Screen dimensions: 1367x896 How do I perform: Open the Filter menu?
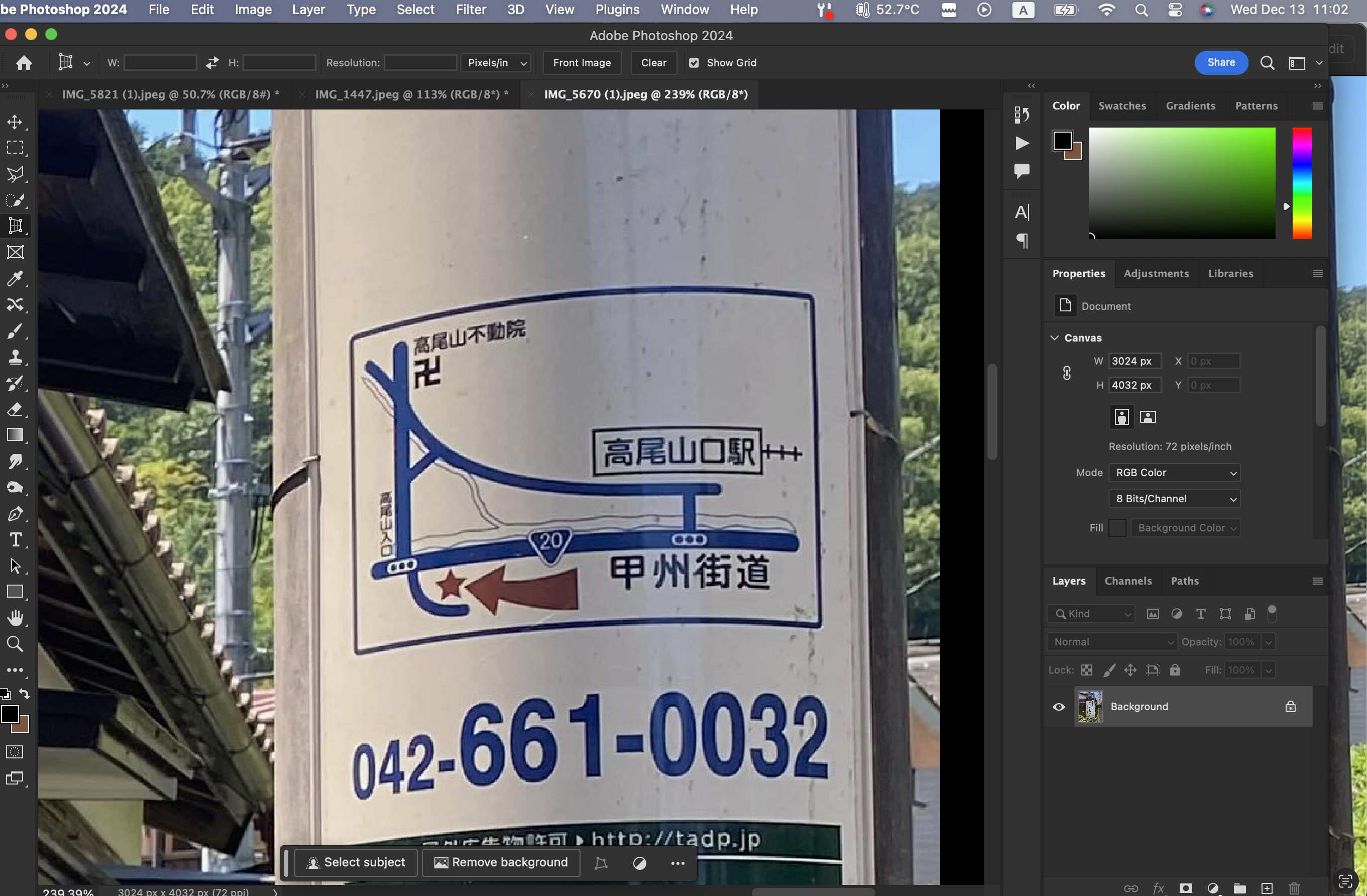click(471, 10)
